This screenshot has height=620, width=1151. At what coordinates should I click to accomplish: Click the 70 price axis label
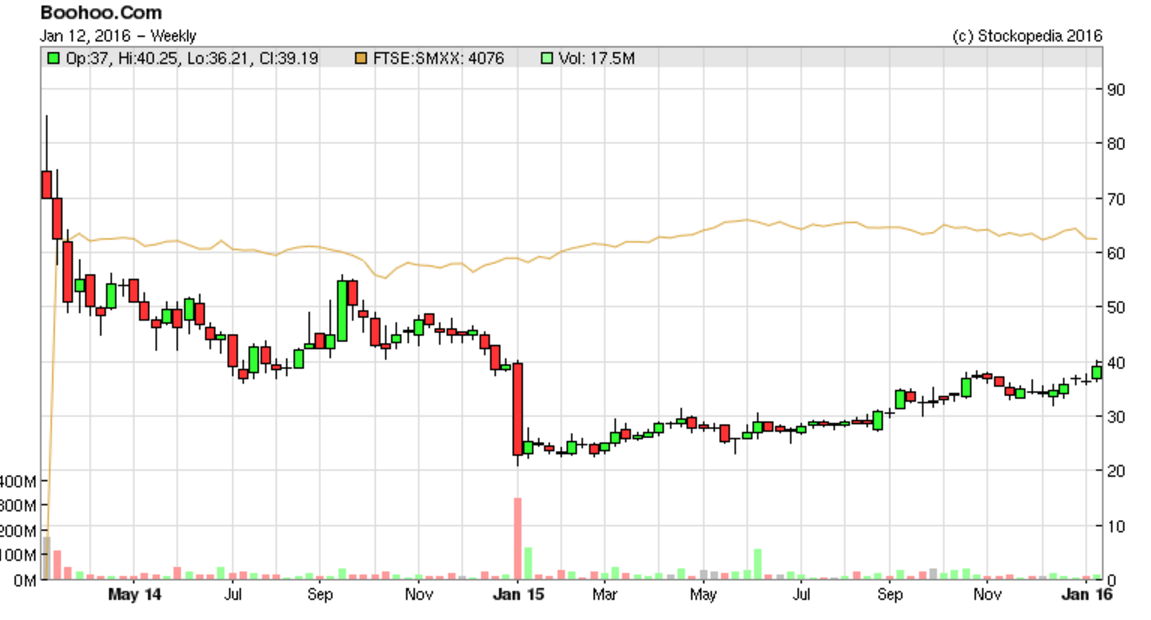(x=1116, y=199)
